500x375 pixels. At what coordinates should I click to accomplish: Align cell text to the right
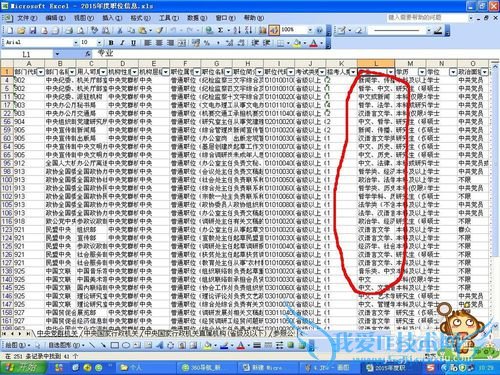click(170, 43)
